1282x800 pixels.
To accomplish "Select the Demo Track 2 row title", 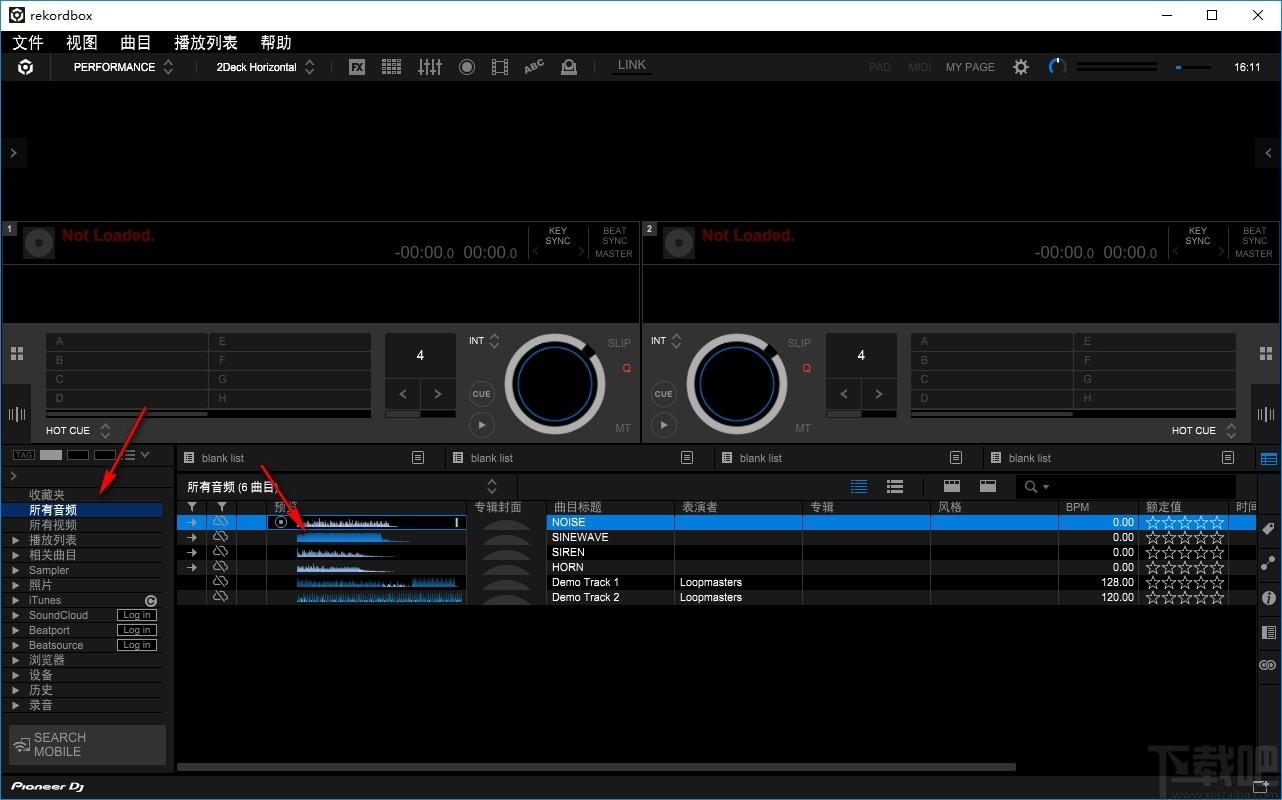I will [x=585, y=598].
